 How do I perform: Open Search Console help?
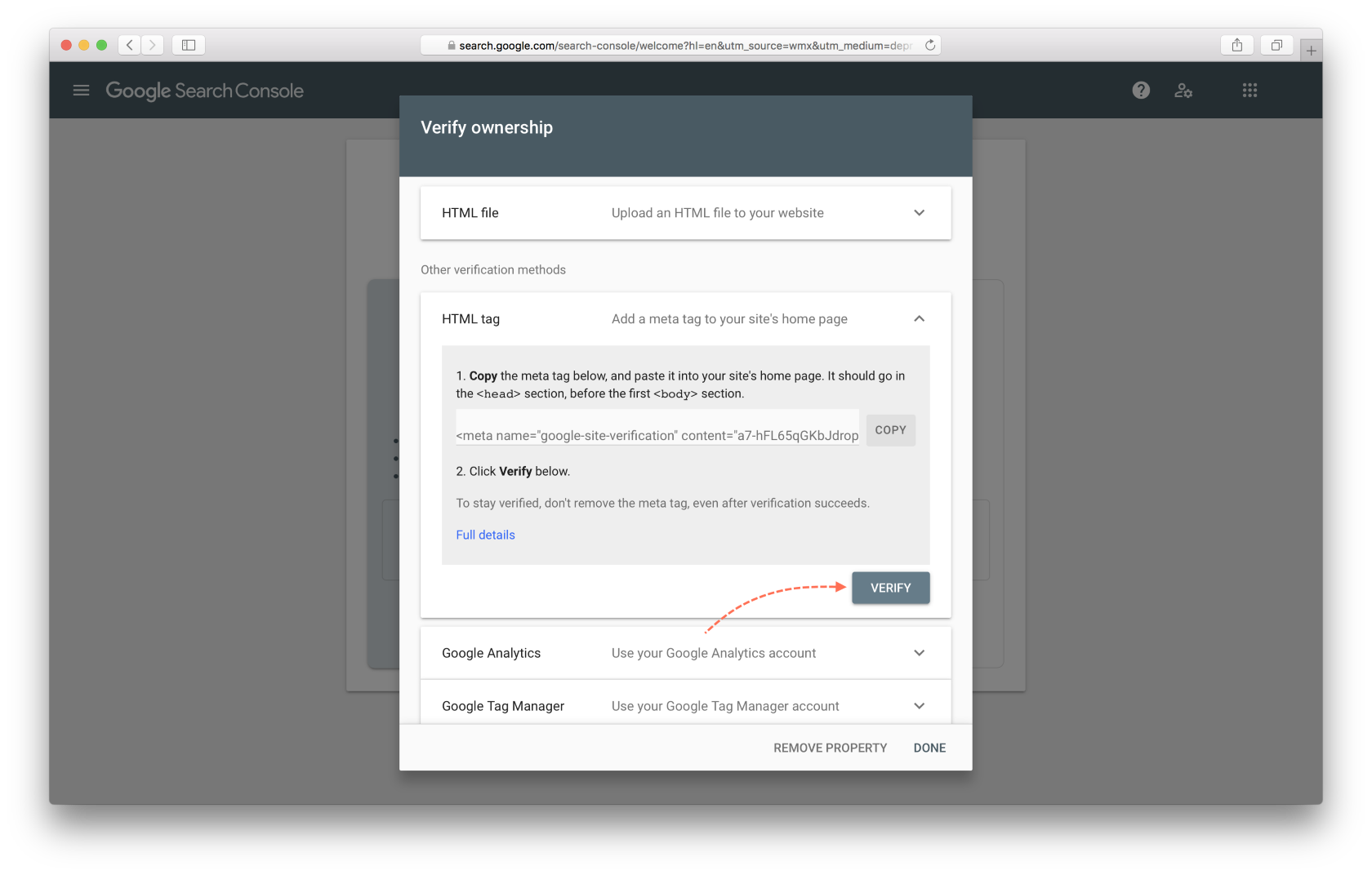coord(1140,90)
